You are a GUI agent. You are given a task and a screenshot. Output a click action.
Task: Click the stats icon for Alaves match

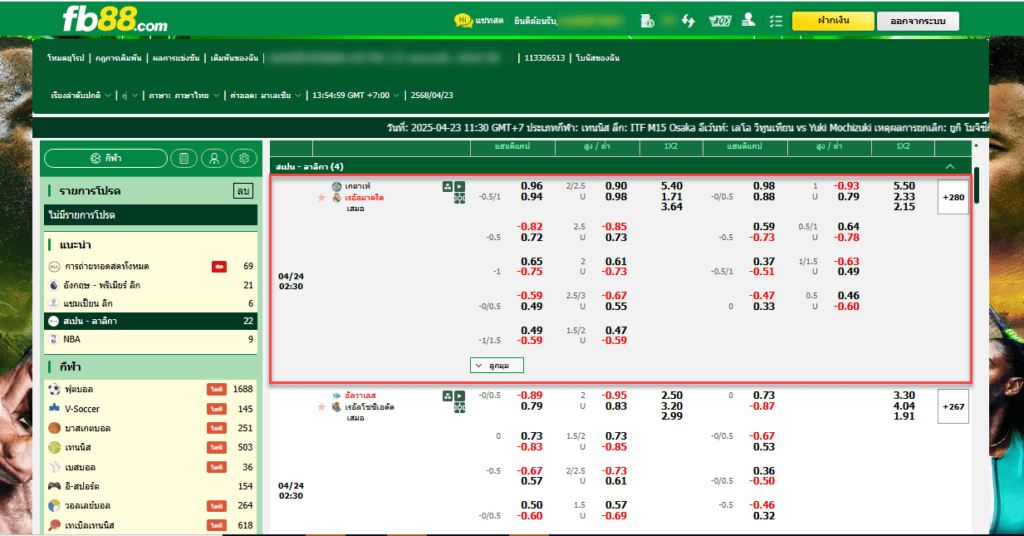click(x=447, y=396)
